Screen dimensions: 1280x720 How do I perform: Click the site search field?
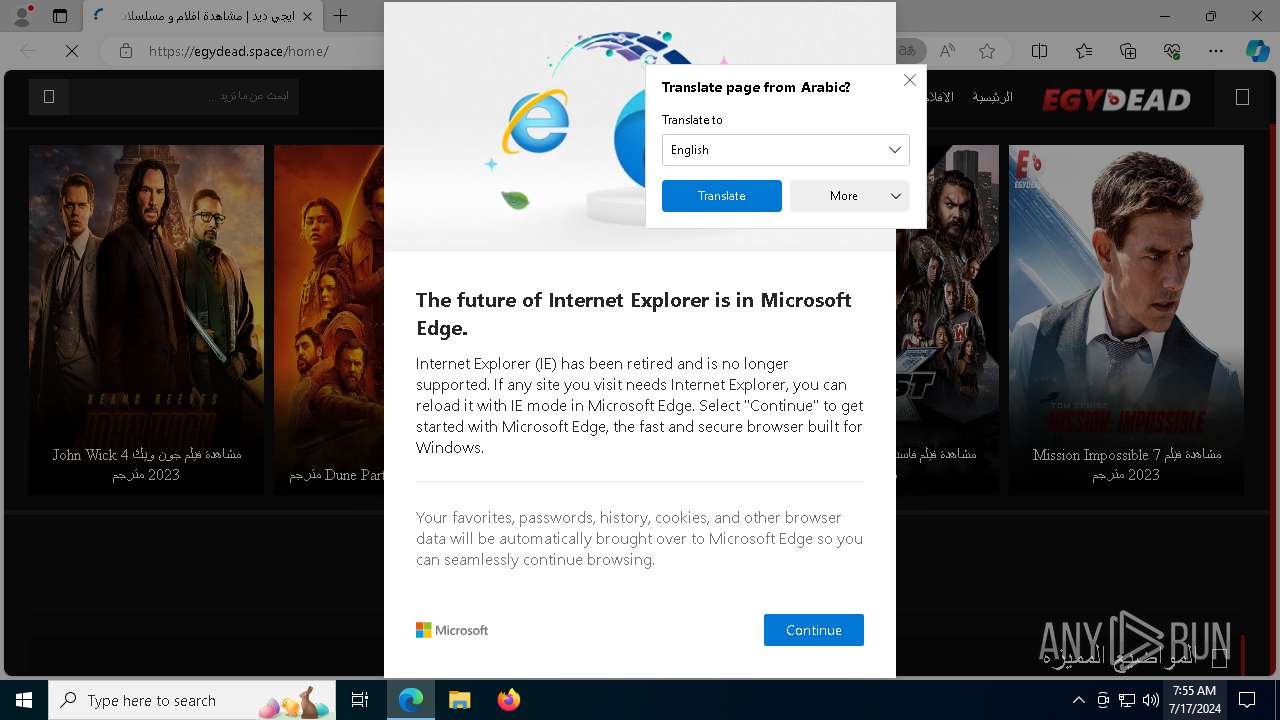184,97
